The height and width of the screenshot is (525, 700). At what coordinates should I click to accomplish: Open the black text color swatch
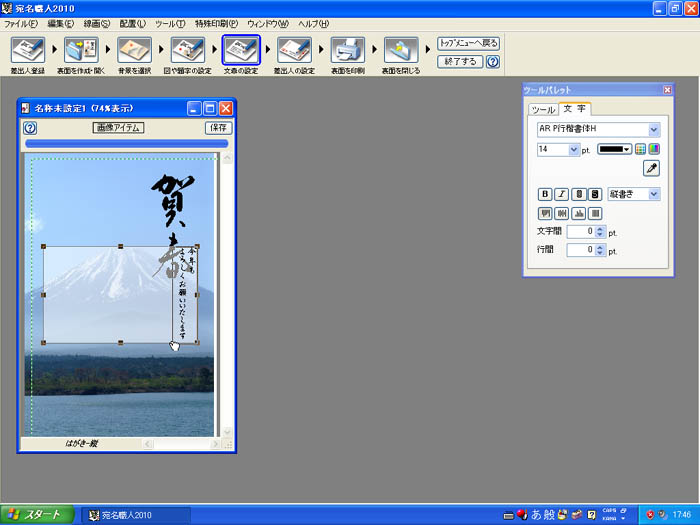pyautogui.click(x=615, y=149)
